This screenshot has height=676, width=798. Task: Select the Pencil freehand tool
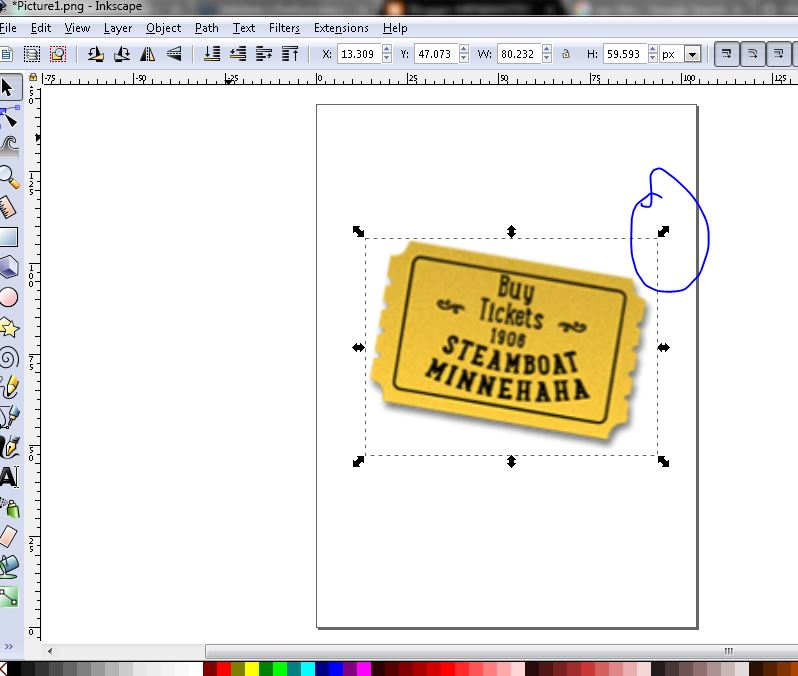[9, 387]
